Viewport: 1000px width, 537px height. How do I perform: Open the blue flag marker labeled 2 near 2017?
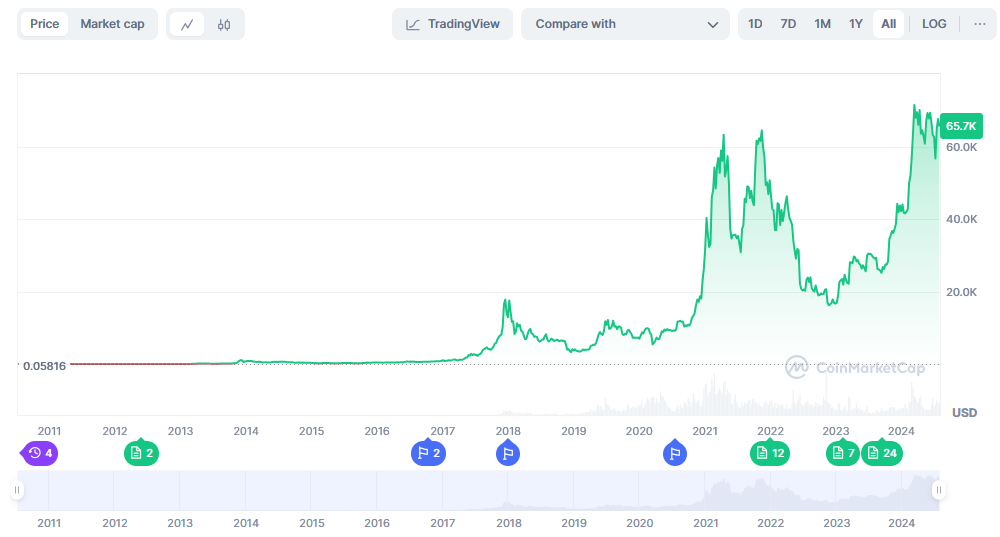click(x=429, y=453)
